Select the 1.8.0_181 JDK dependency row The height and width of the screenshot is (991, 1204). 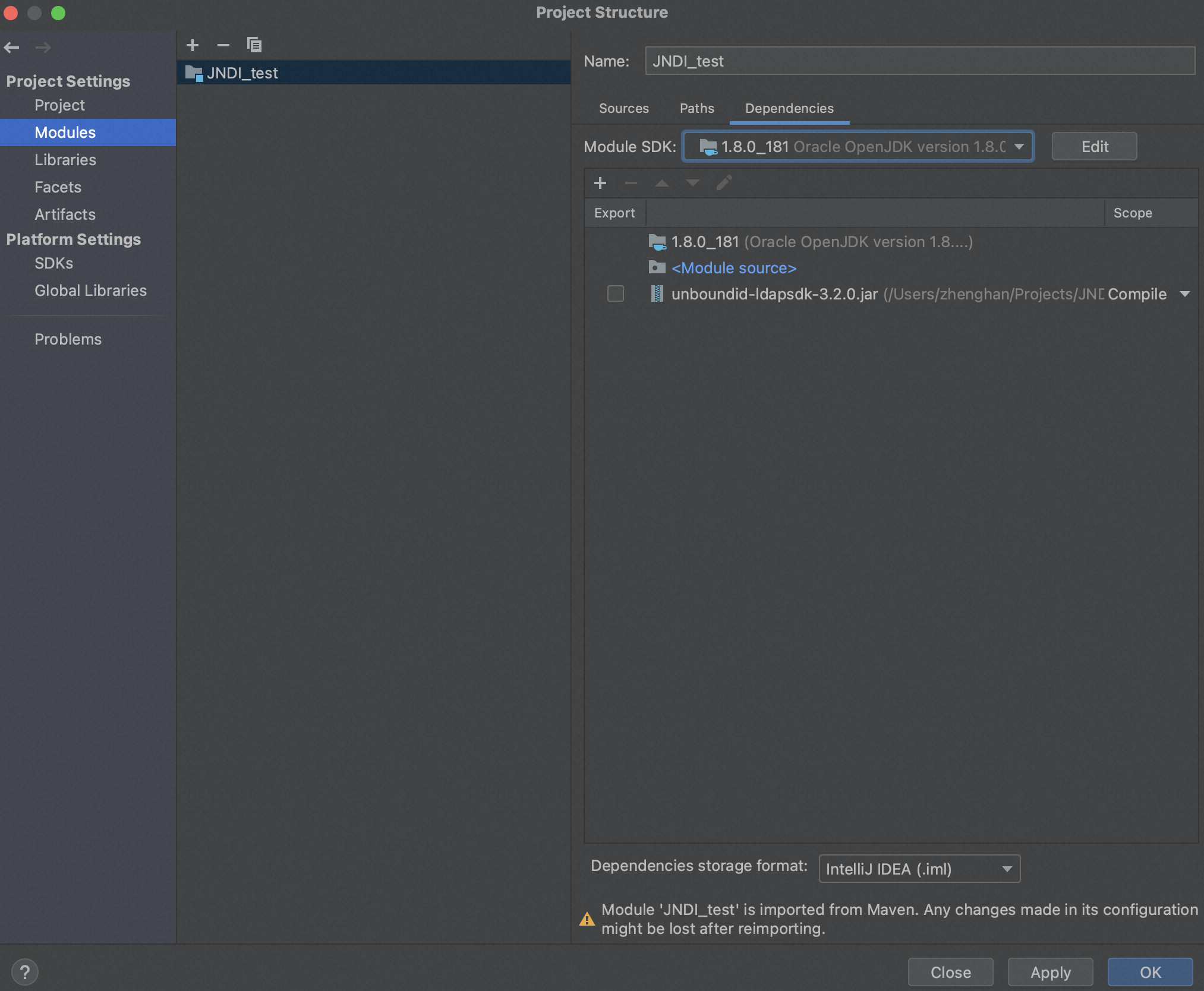coord(891,242)
